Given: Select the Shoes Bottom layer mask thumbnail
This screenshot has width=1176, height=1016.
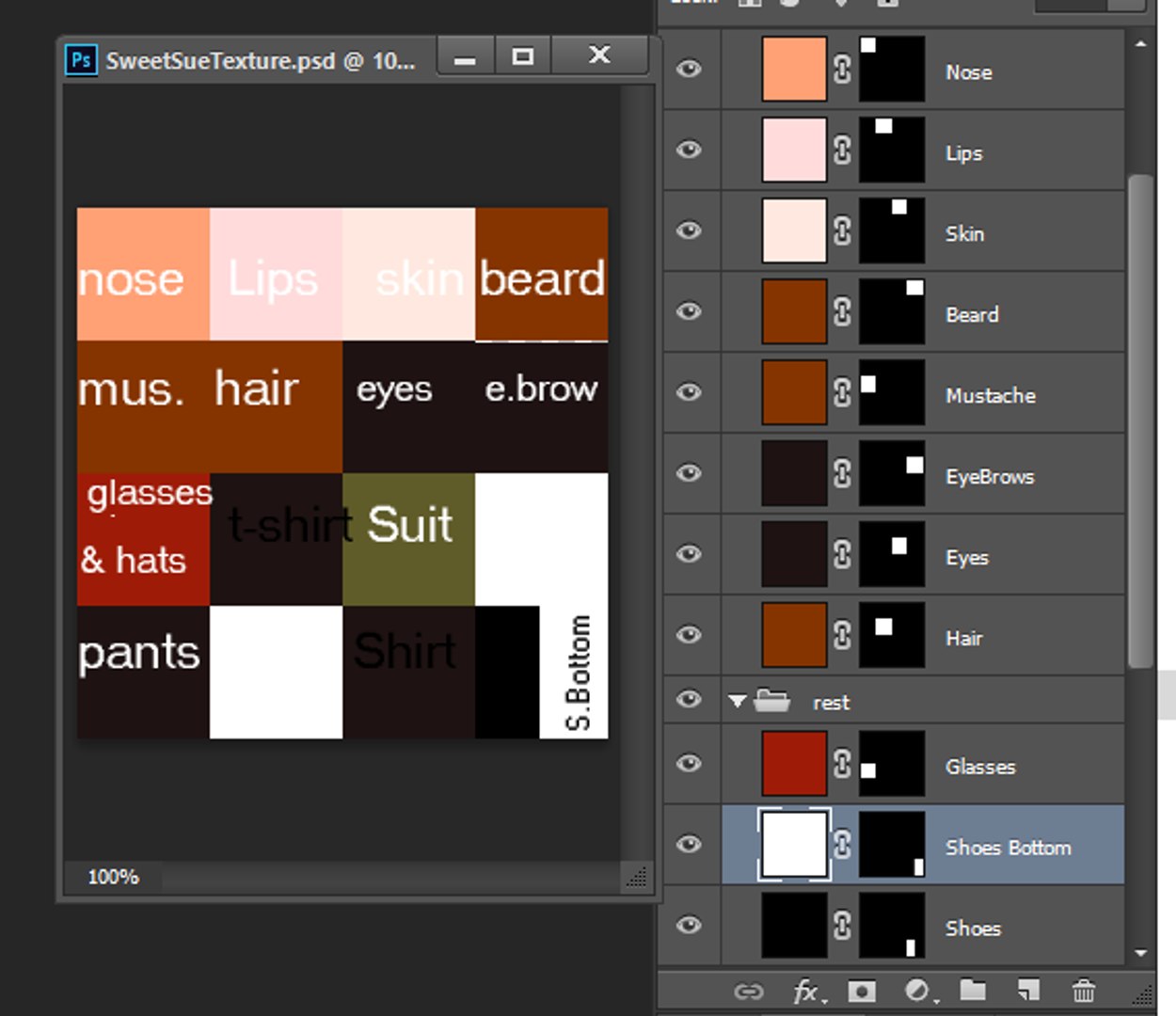Looking at the screenshot, I should coord(892,844).
